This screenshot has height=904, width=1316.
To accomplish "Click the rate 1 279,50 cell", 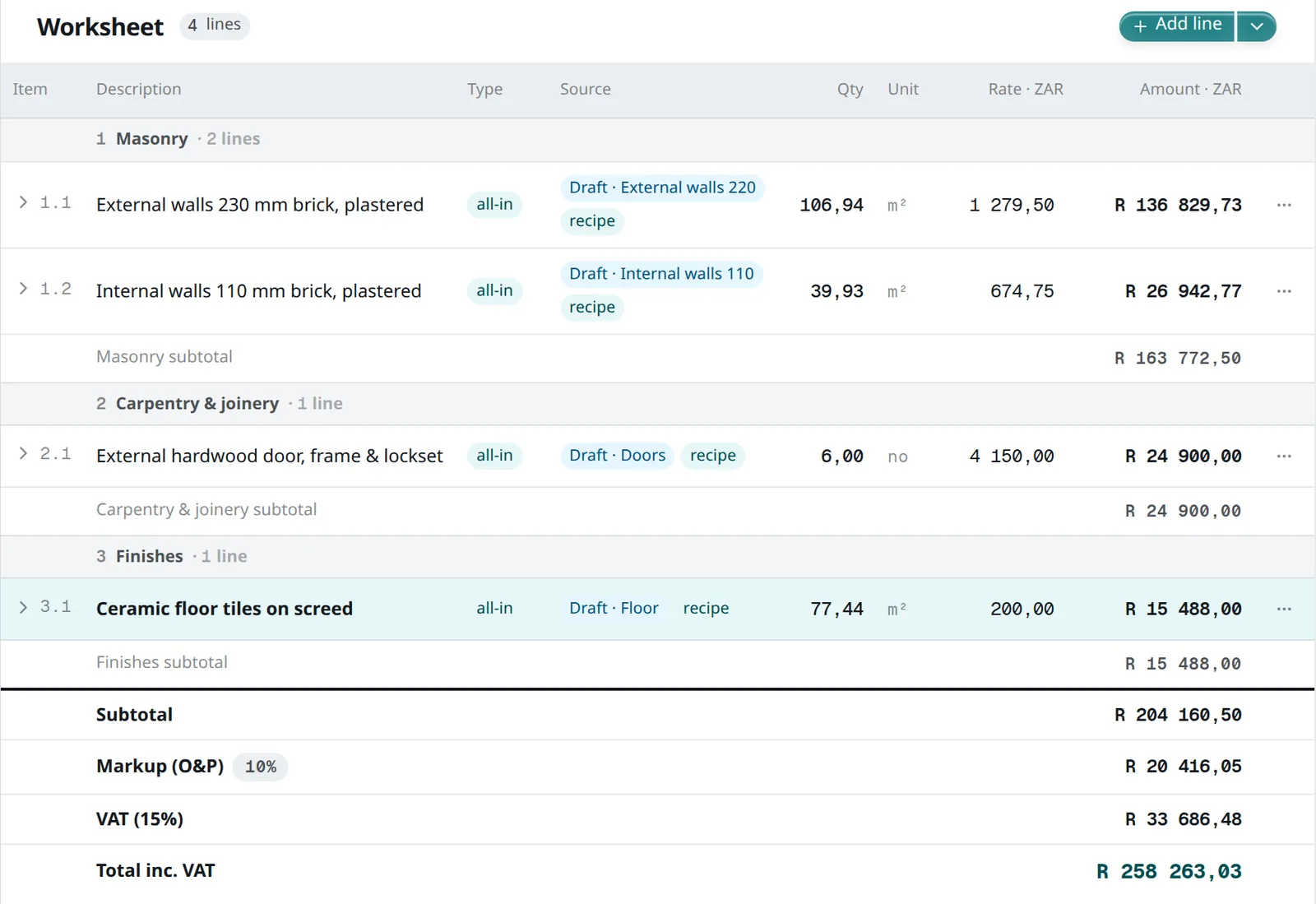I will point(1011,205).
